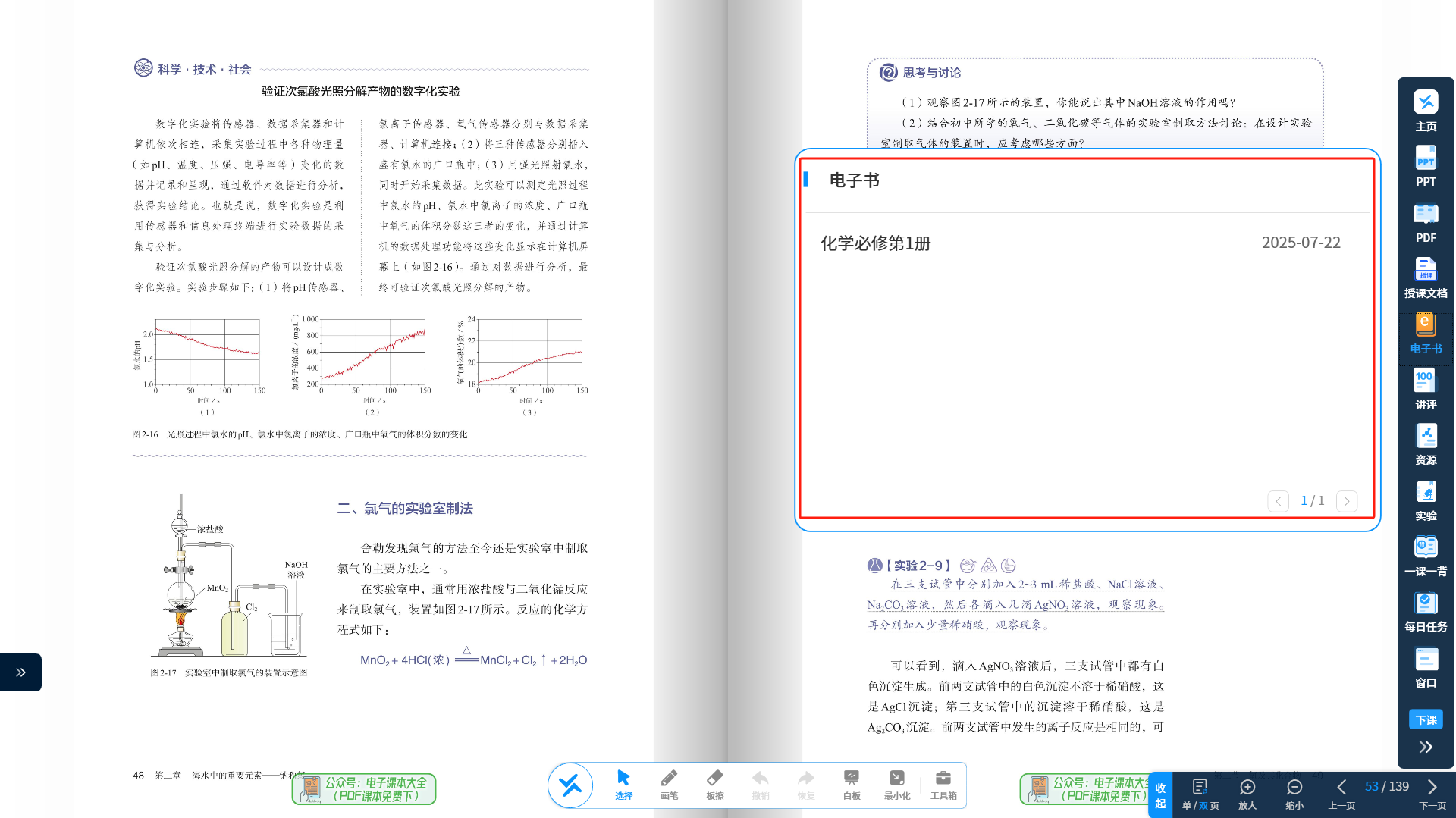Open the 窗口 window switcher
Image resolution: width=1456 pixels, height=818 pixels.
pyautogui.click(x=1426, y=667)
